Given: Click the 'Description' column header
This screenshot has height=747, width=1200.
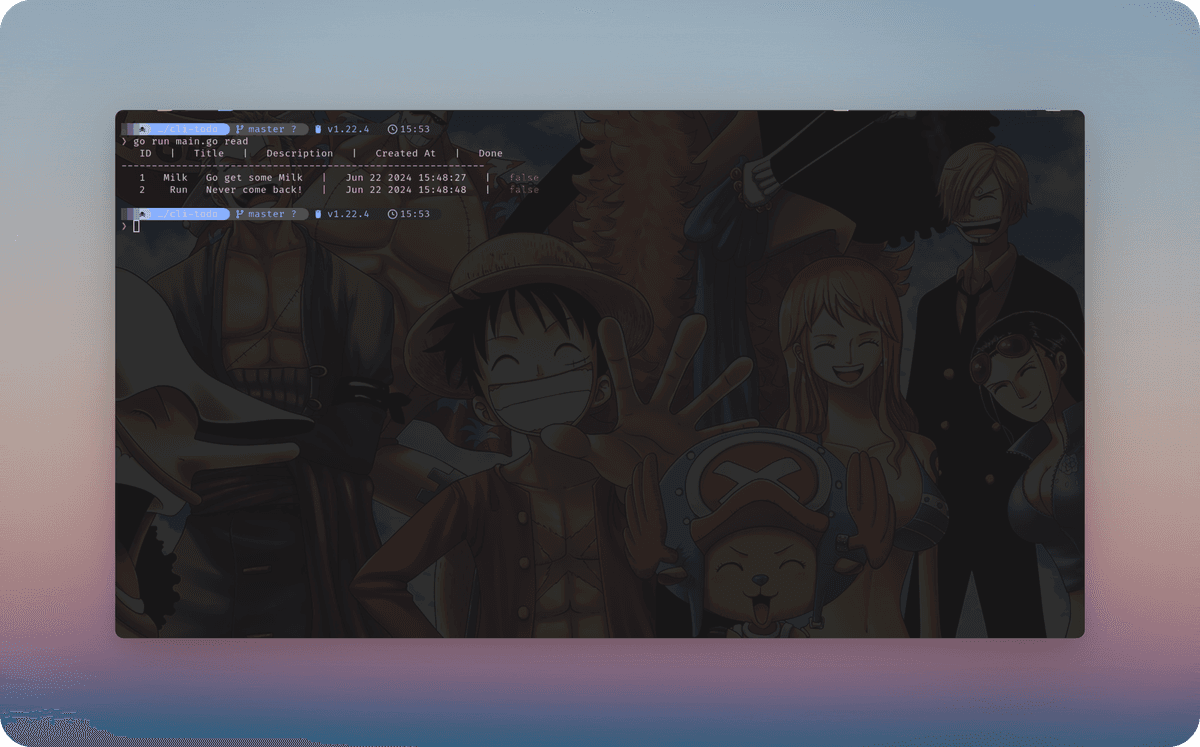Looking at the screenshot, I should (300, 154).
